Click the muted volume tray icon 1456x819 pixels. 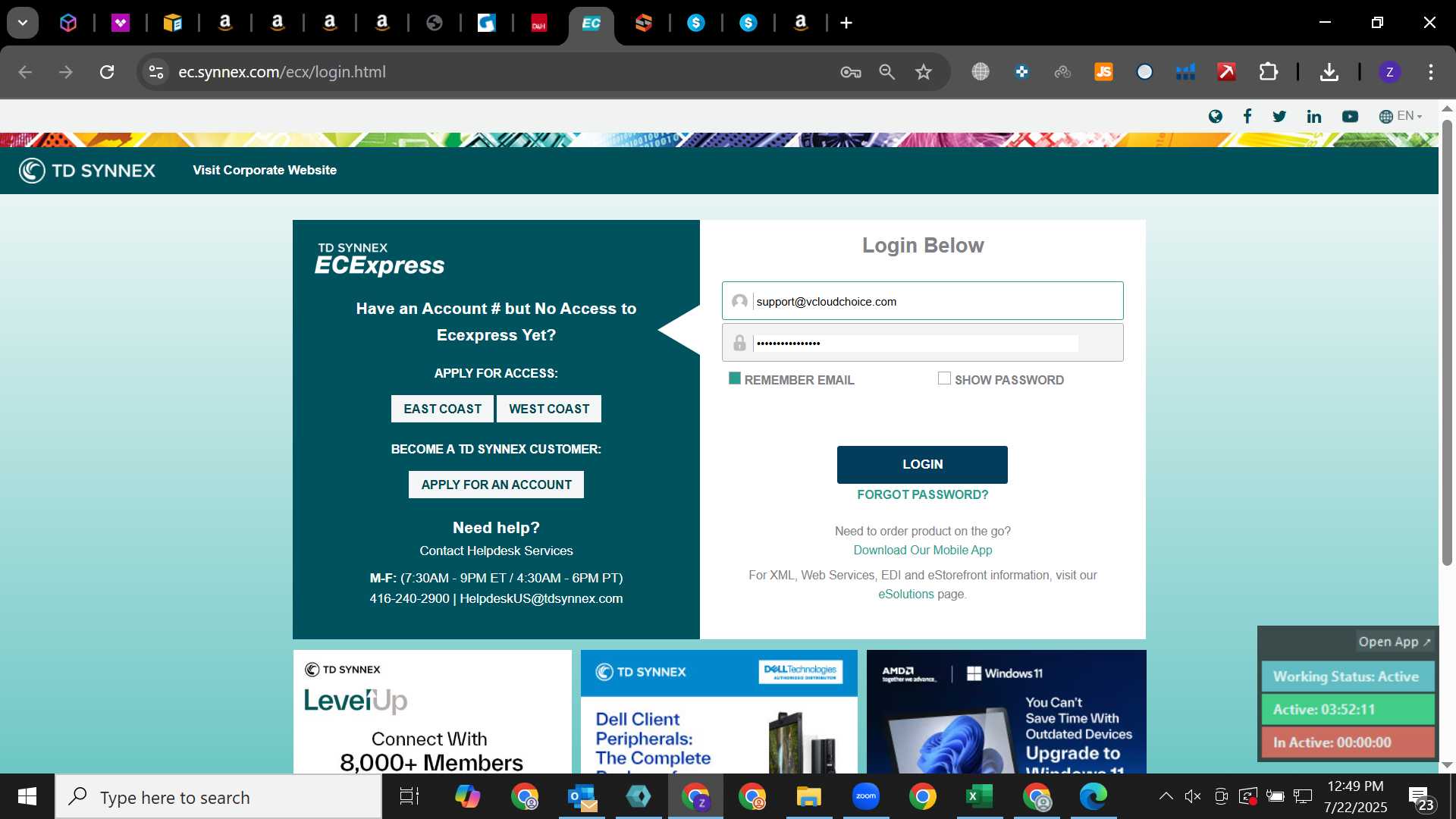(x=1193, y=796)
